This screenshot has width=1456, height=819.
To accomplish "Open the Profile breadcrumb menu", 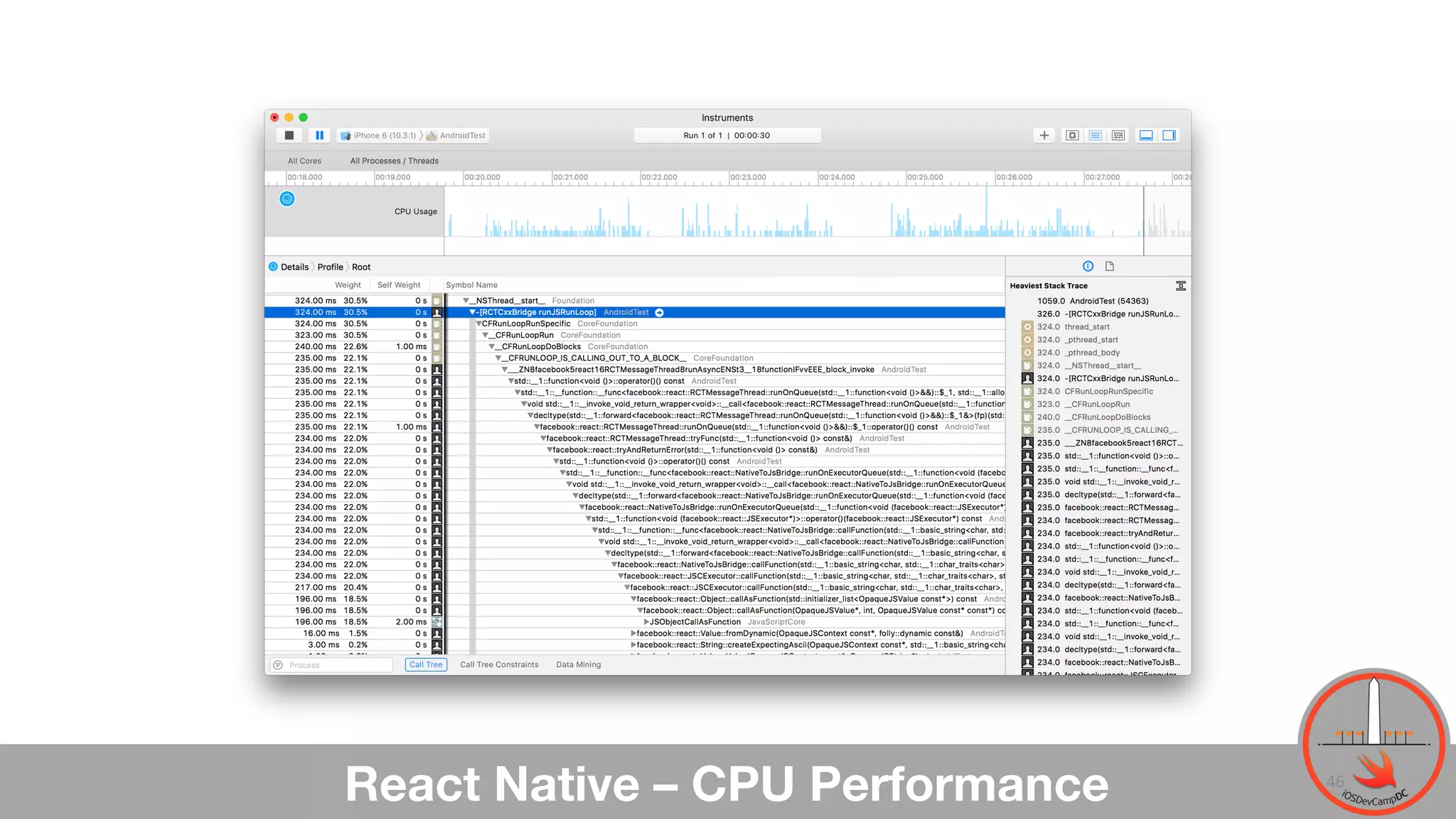I will point(330,267).
